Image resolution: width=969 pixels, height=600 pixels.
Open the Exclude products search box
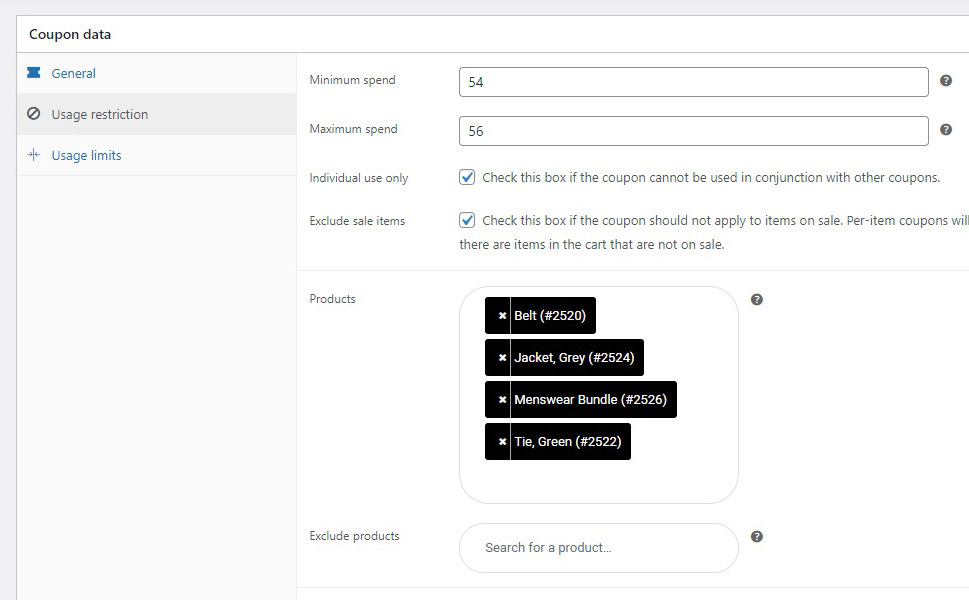click(598, 548)
